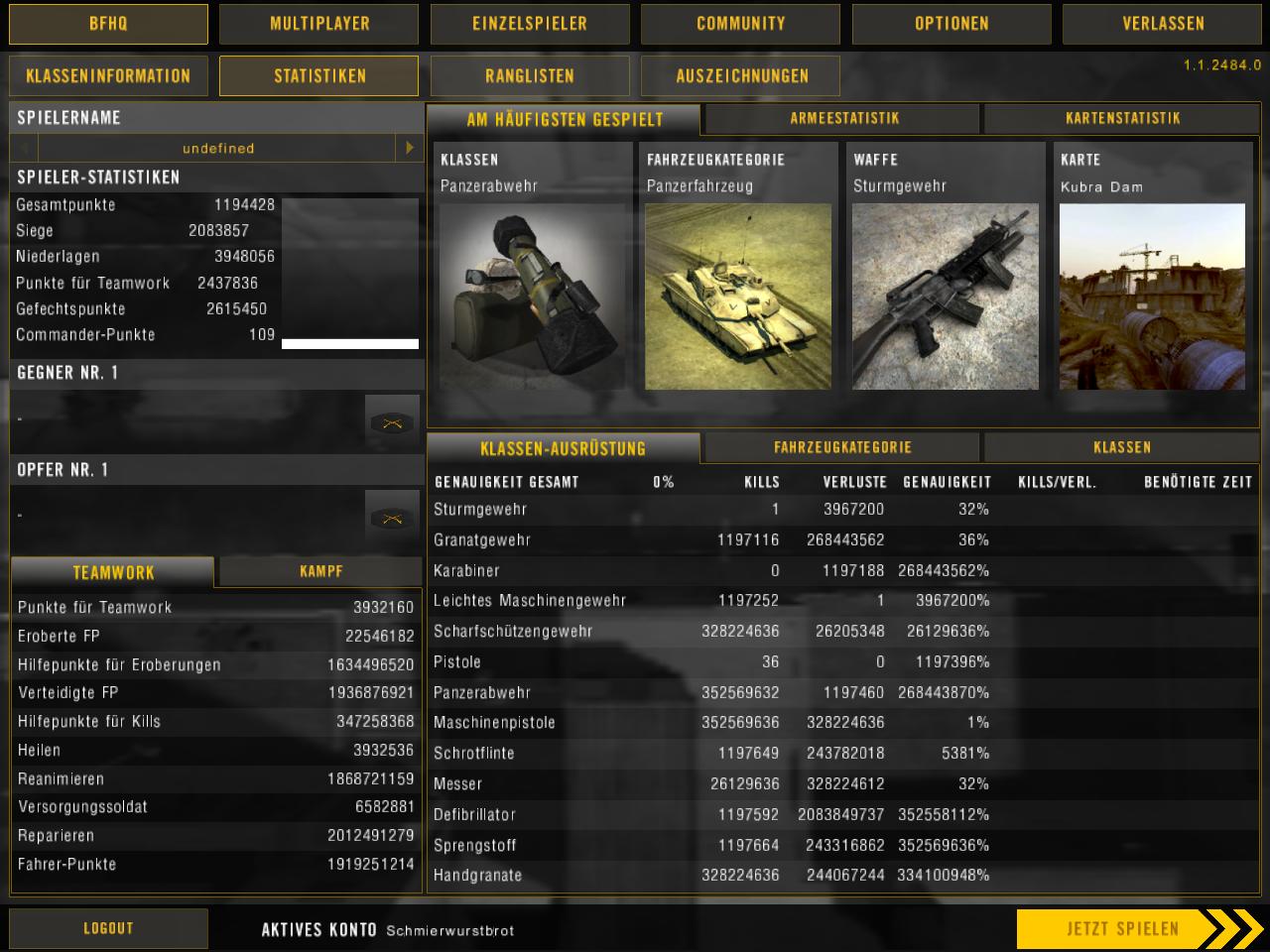Open the Optionen menu
This screenshot has height=952, width=1270.
(x=952, y=24)
